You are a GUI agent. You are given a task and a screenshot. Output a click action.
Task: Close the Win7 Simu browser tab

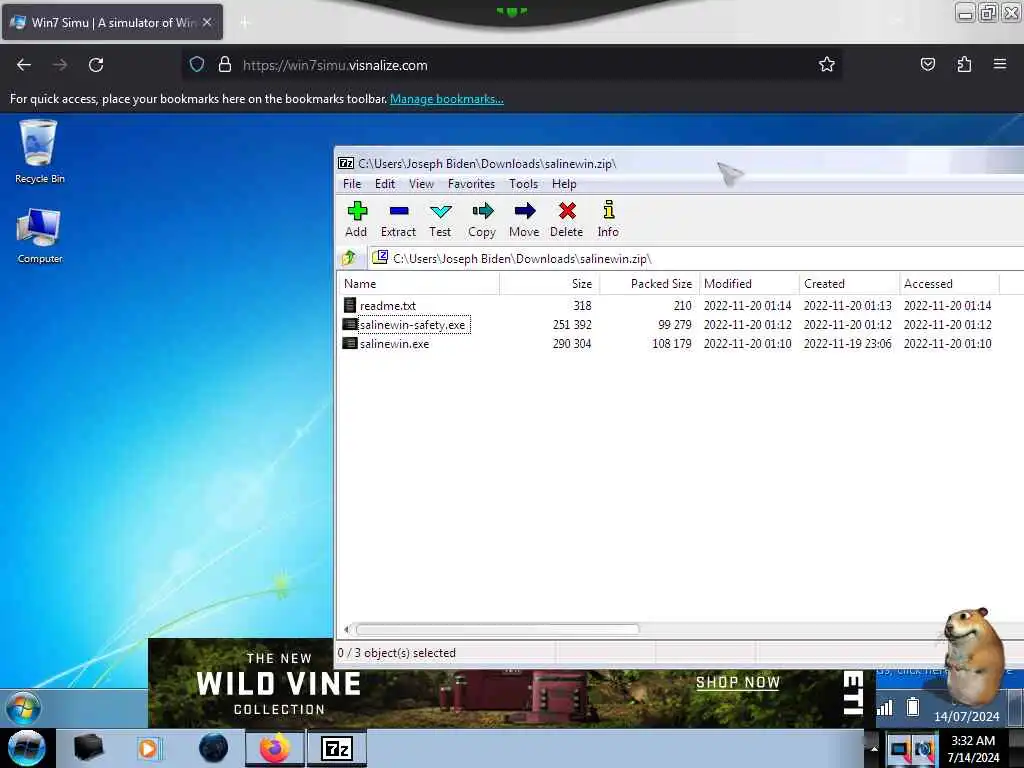(x=207, y=22)
